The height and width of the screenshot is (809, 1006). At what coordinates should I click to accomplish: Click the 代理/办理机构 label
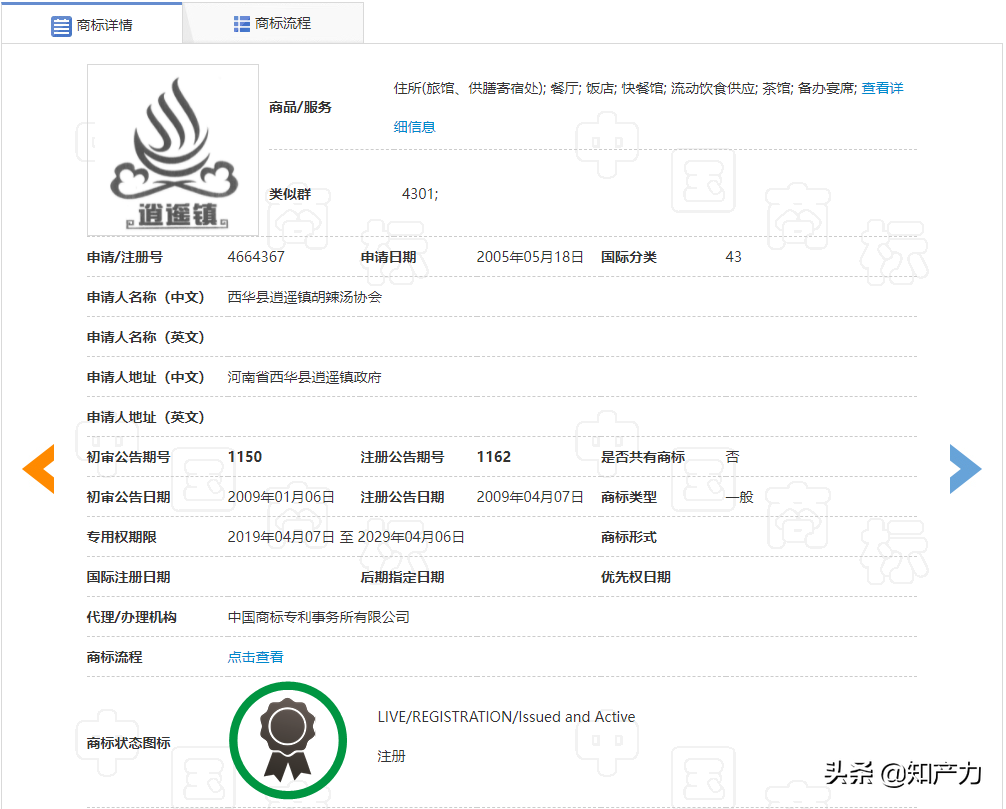(132, 617)
